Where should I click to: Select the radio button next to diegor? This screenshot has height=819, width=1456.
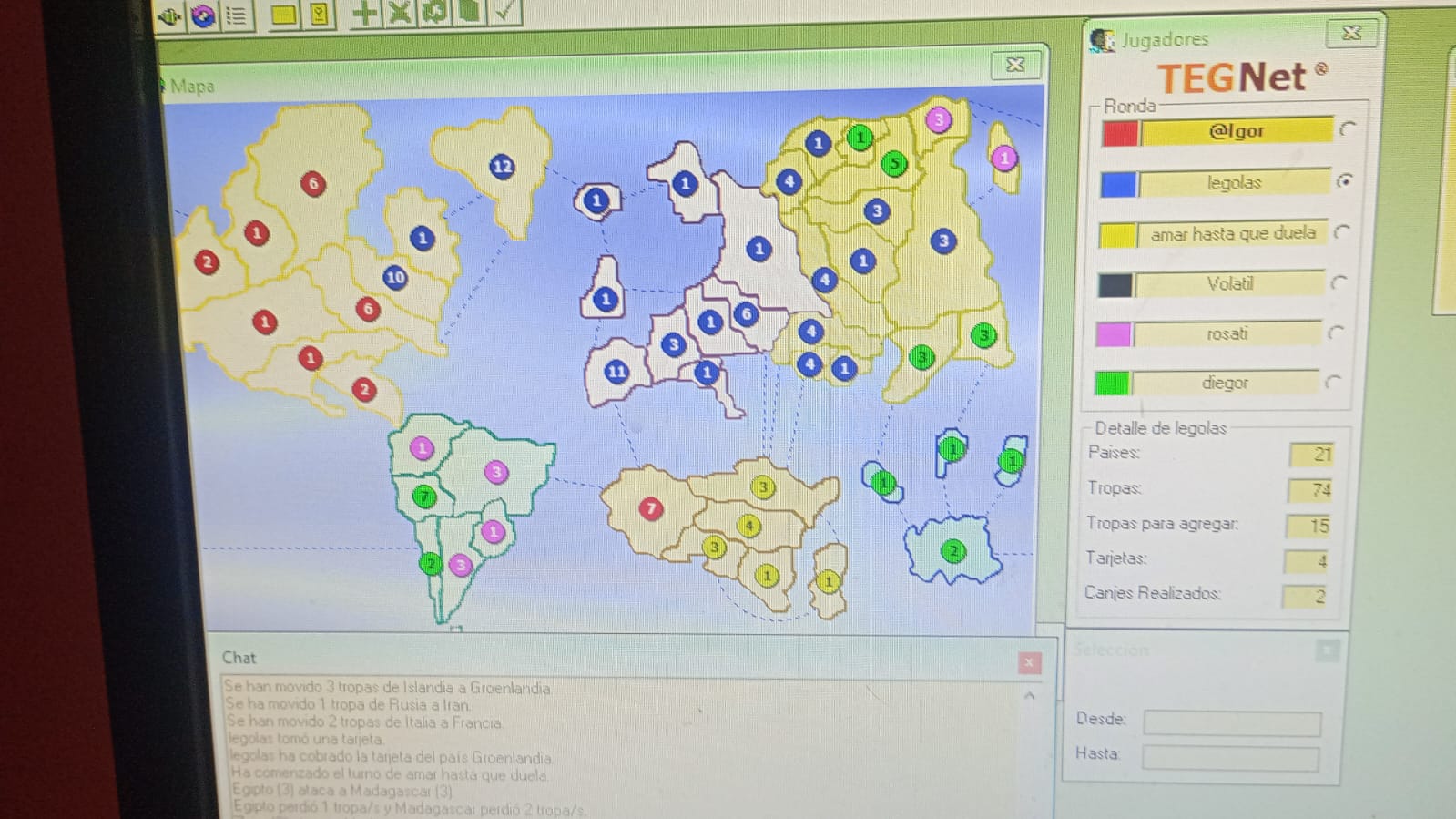(x=1333, y=382)
